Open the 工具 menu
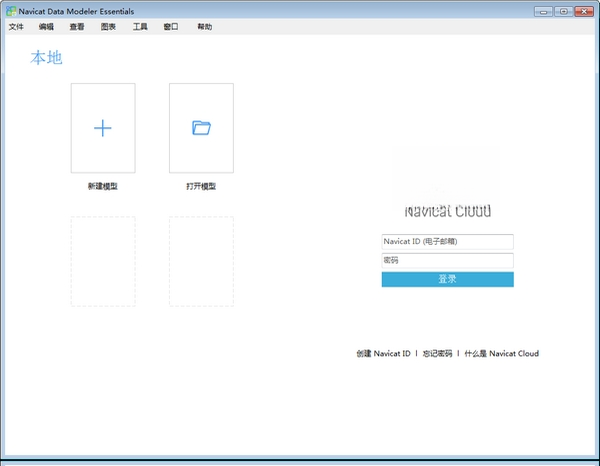 click(x=140, y=27)
